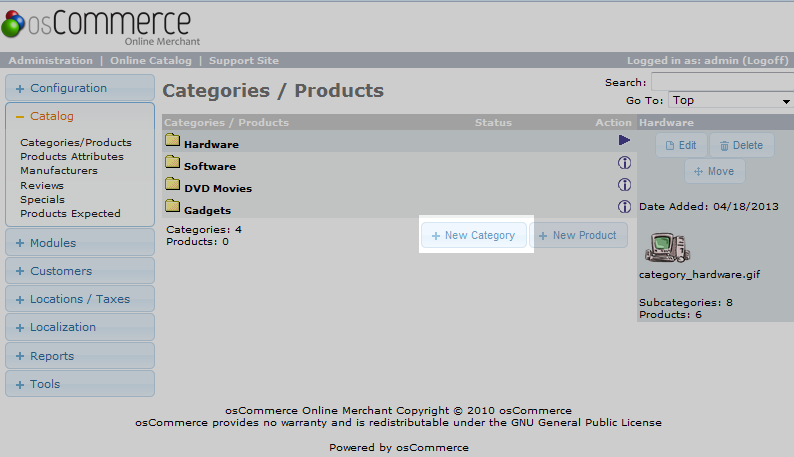Expand the Modules menu section

pos(80,243)
